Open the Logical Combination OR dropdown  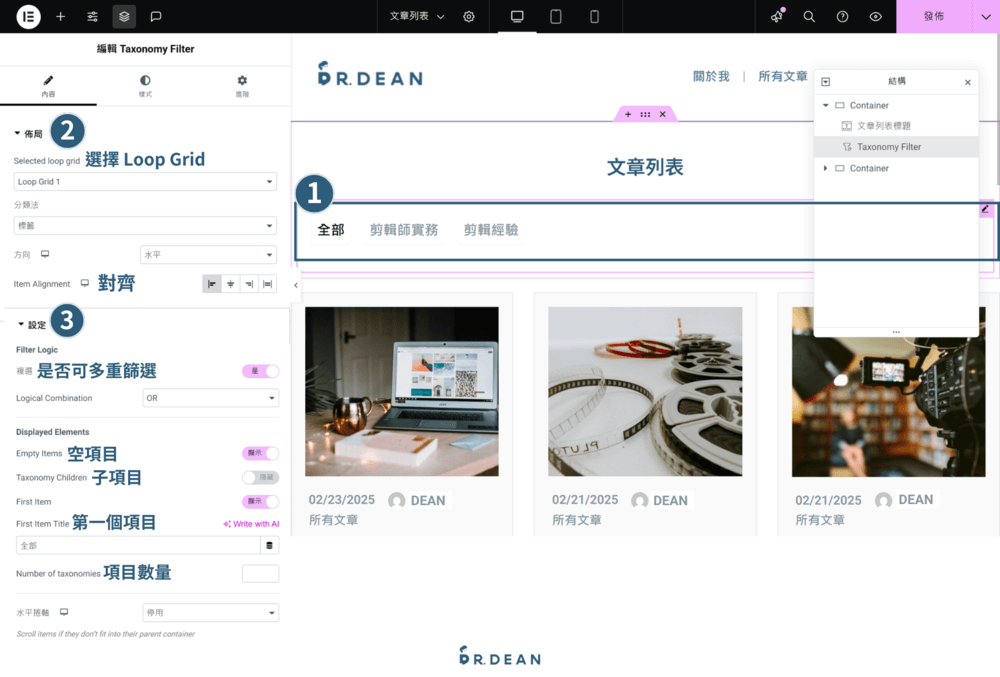pyautogui.click(x=210, y=398)
